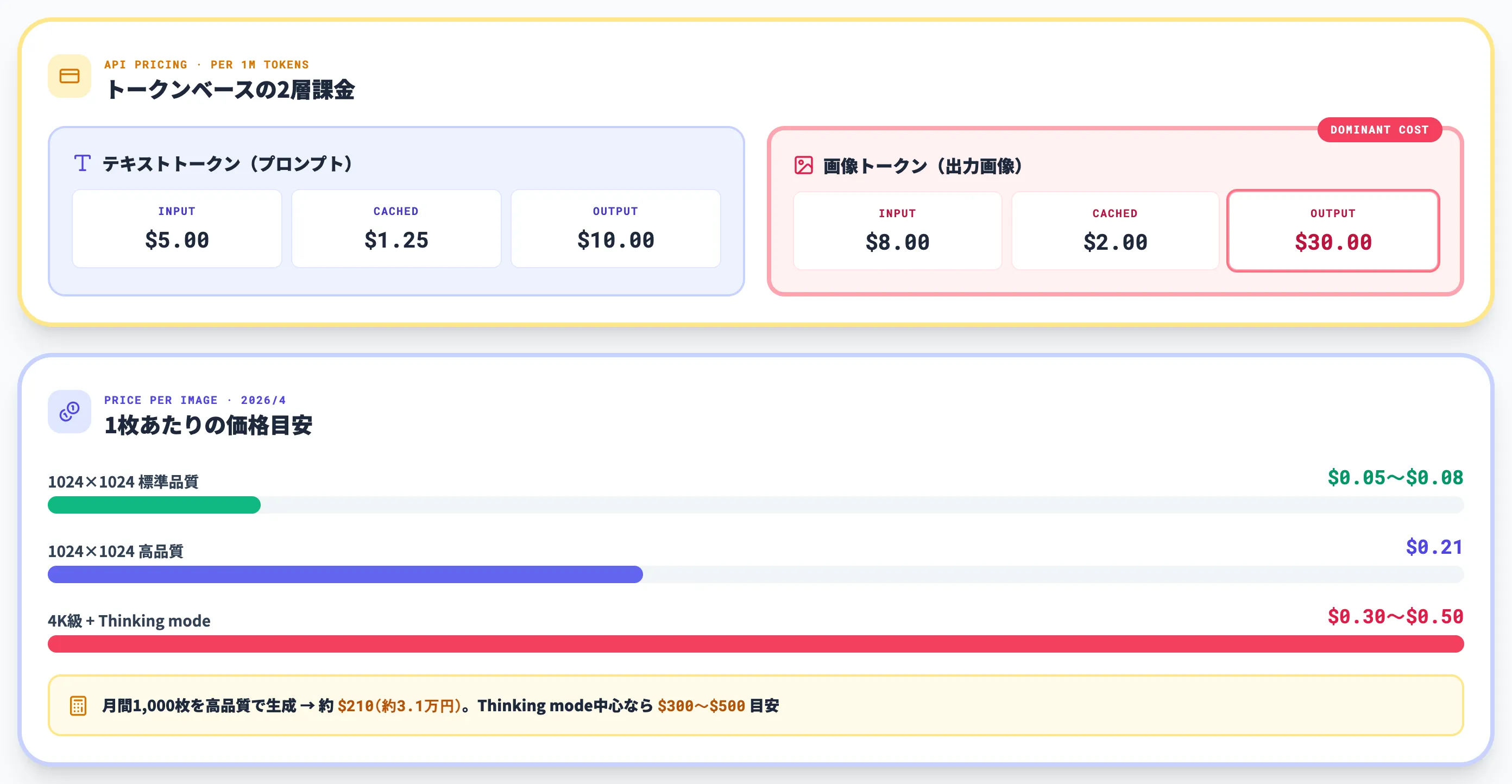
Task: Select the text token OUTPUT $10.00 card
Action: (x=615, y=228)
